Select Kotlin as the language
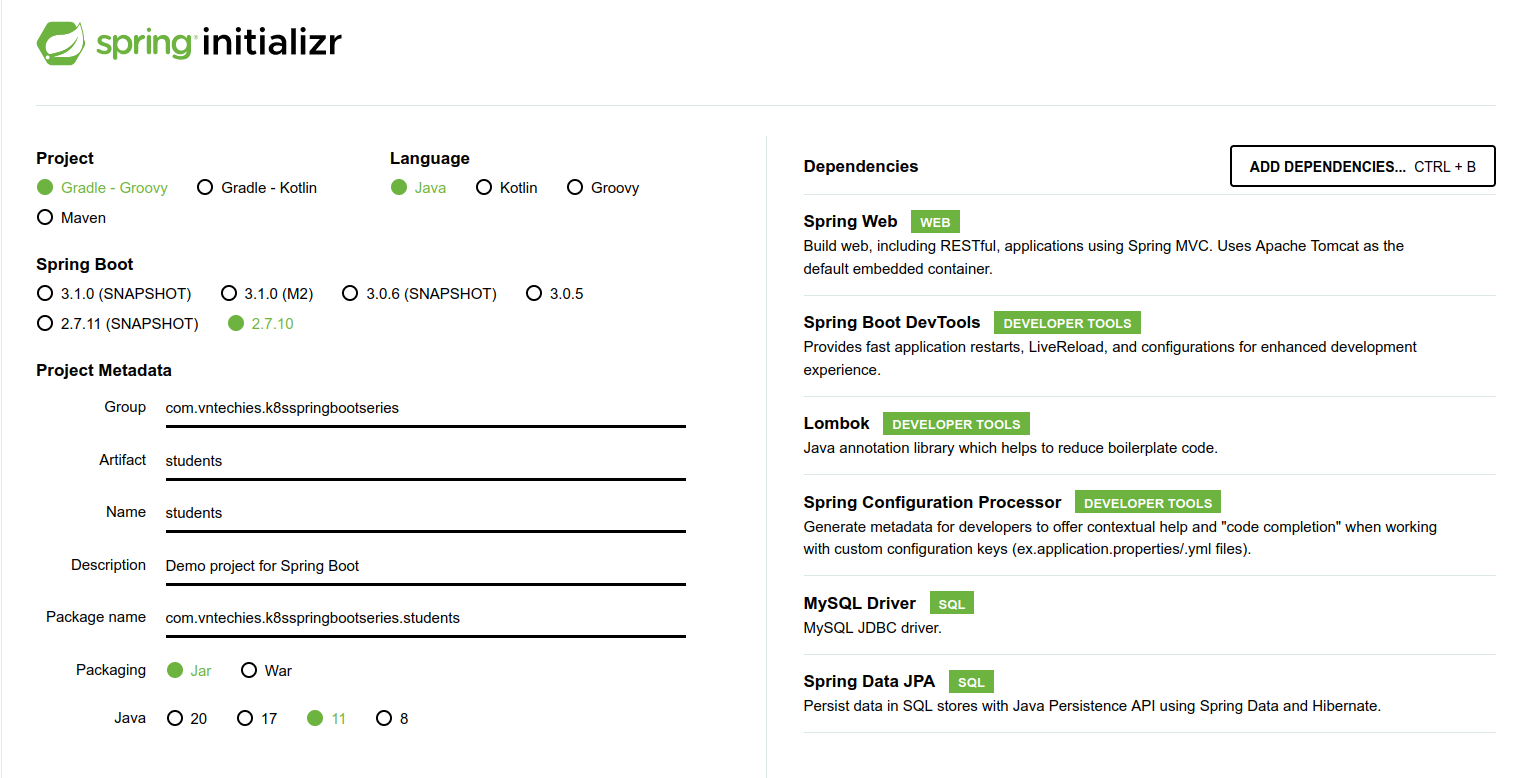This screenshot has width=1529, height=778. (x=484, y=188)
